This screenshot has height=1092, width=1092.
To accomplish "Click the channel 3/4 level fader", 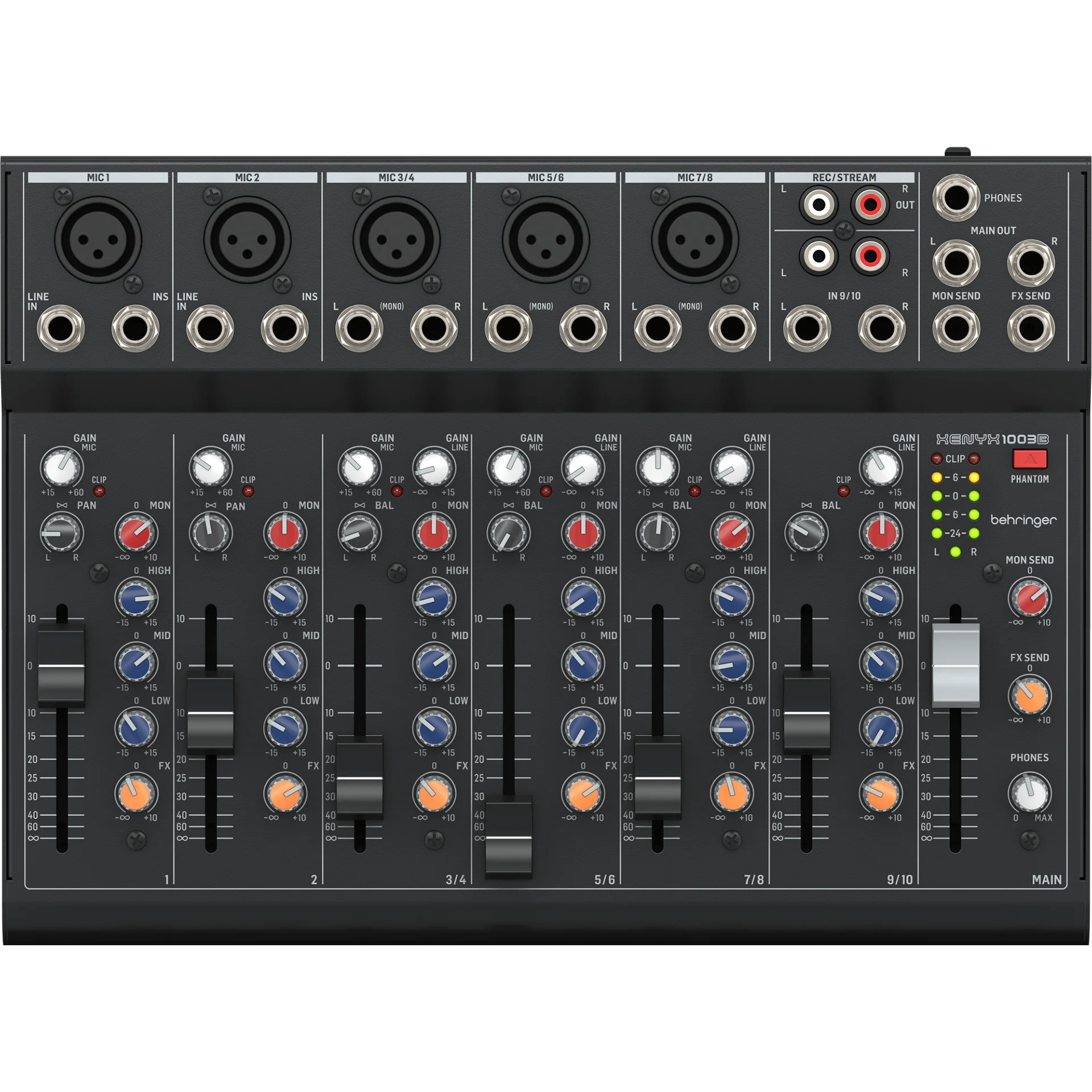I will [x=359, y=777].
